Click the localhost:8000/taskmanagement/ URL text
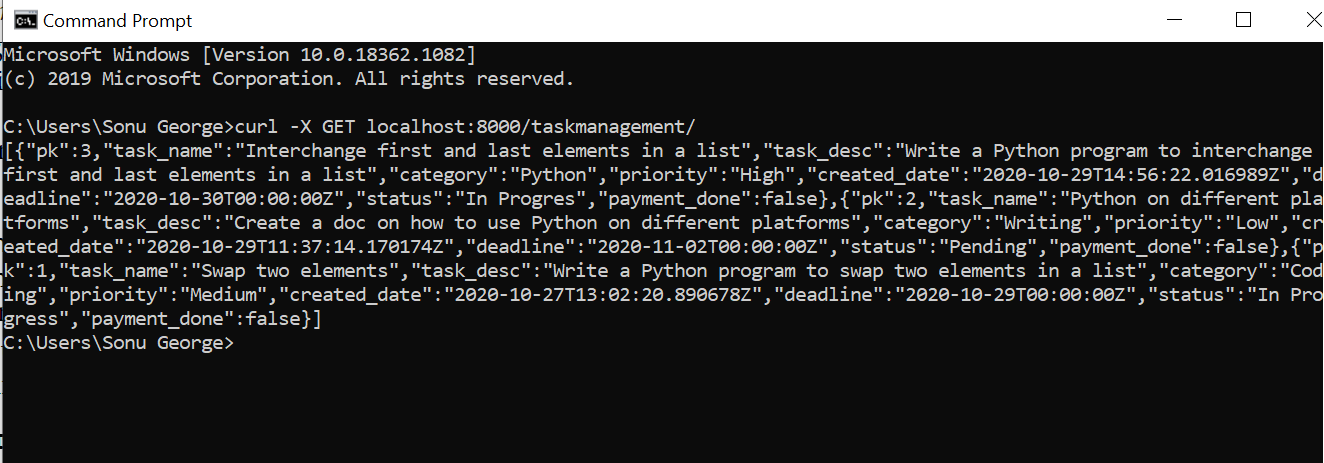The height and width of the screenshot is (463, 1324). point(530,126)
